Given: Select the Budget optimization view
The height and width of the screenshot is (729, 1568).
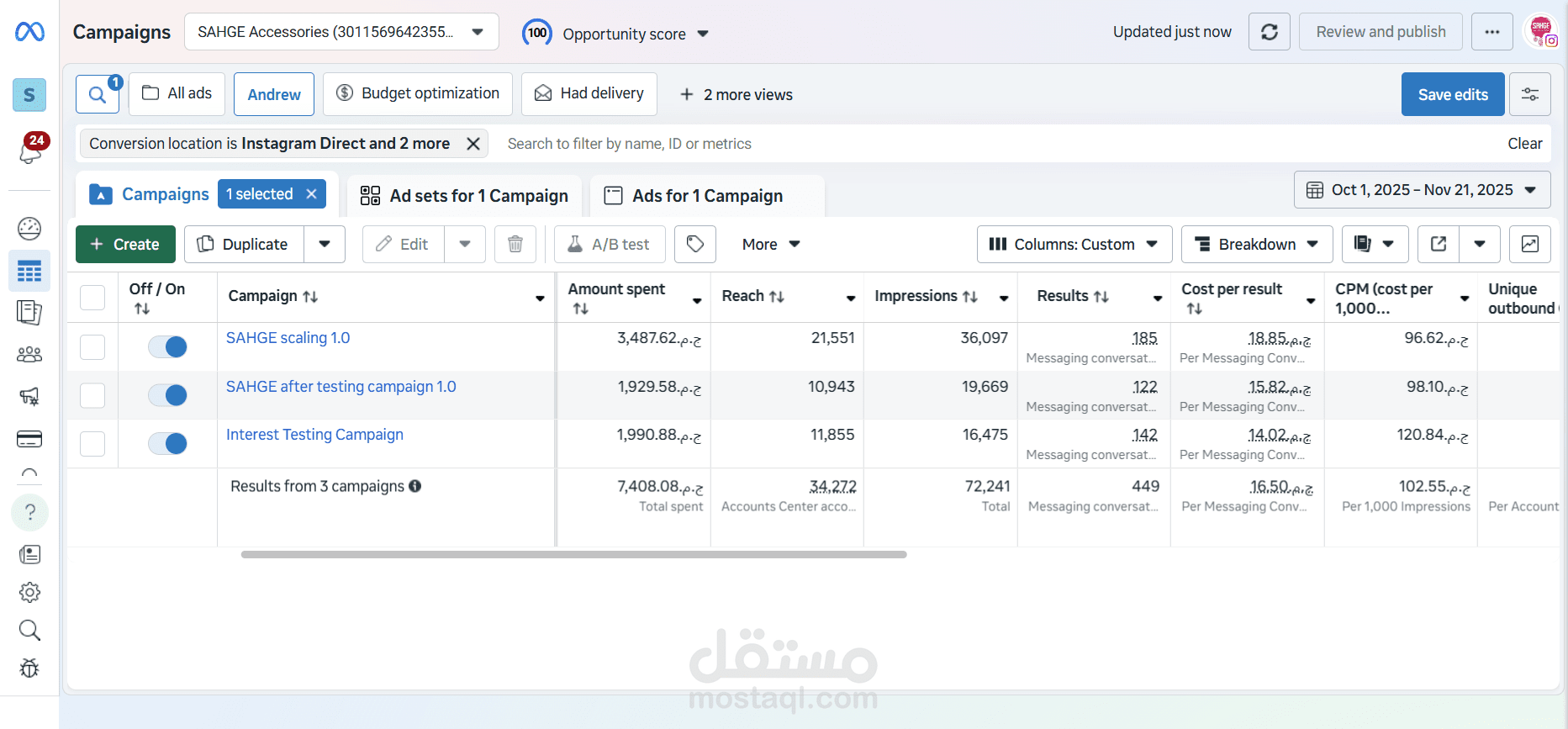Looking at the screenshot, I should pyautogui.click(x=418, y=93).
